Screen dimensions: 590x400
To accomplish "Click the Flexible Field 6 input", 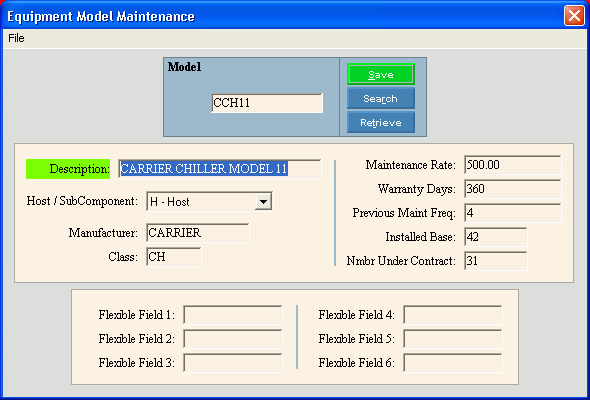I will 453,363.
